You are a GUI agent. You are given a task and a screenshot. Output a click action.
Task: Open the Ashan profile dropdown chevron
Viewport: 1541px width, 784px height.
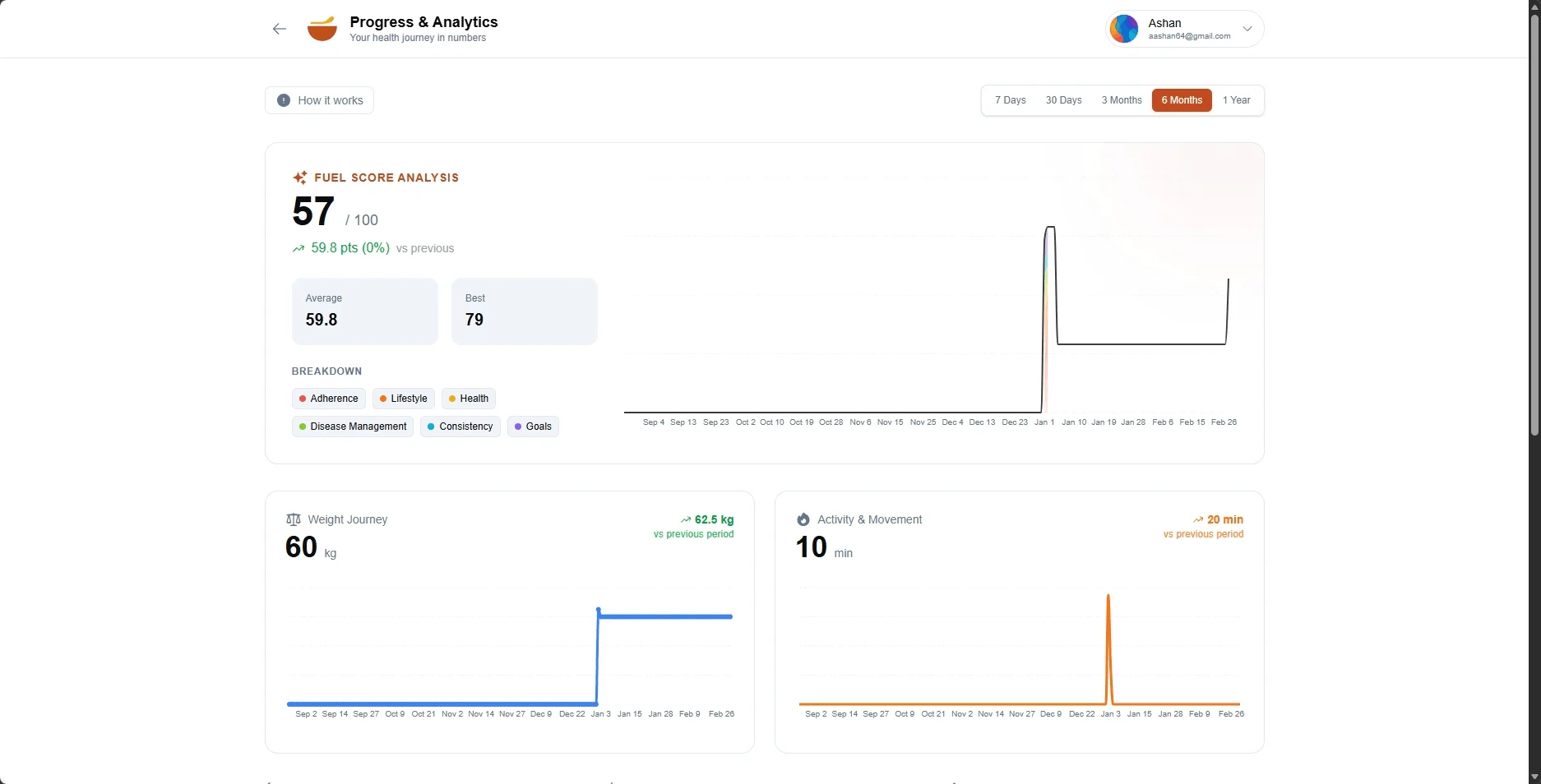1247,29
